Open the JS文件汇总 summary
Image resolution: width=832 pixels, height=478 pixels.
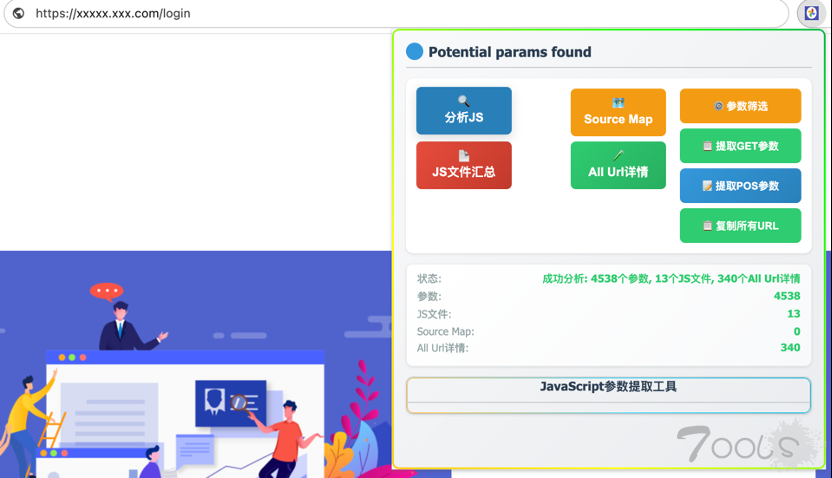(x=464, y=165)
